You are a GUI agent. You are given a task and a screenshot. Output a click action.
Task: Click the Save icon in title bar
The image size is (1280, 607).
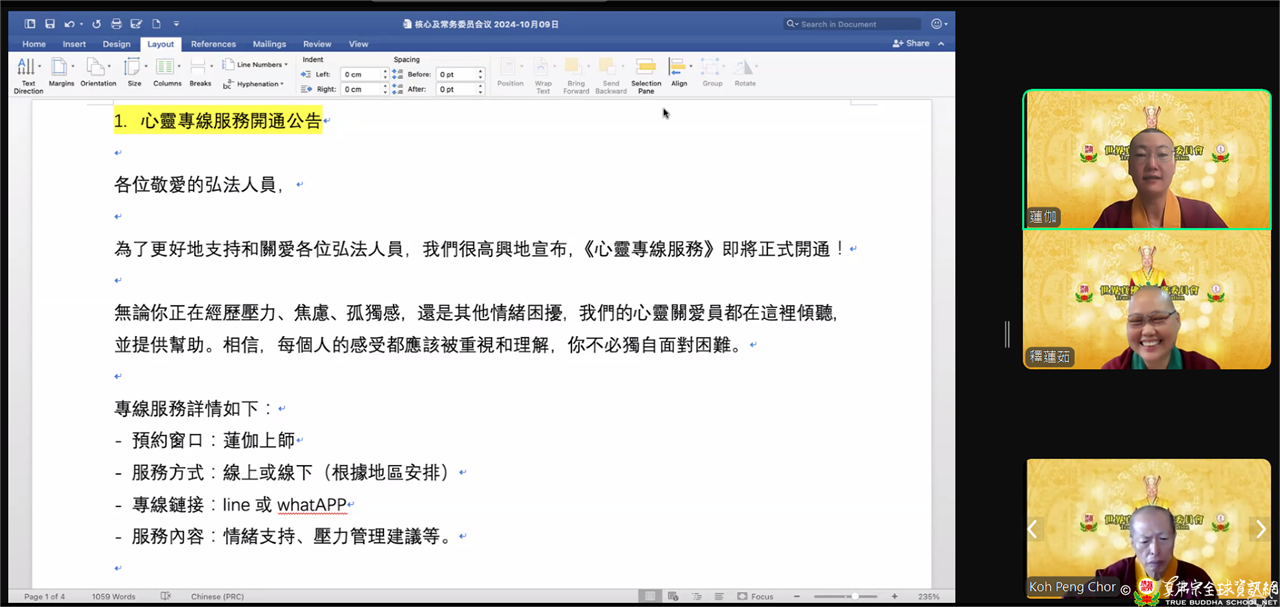click(48, 24)
